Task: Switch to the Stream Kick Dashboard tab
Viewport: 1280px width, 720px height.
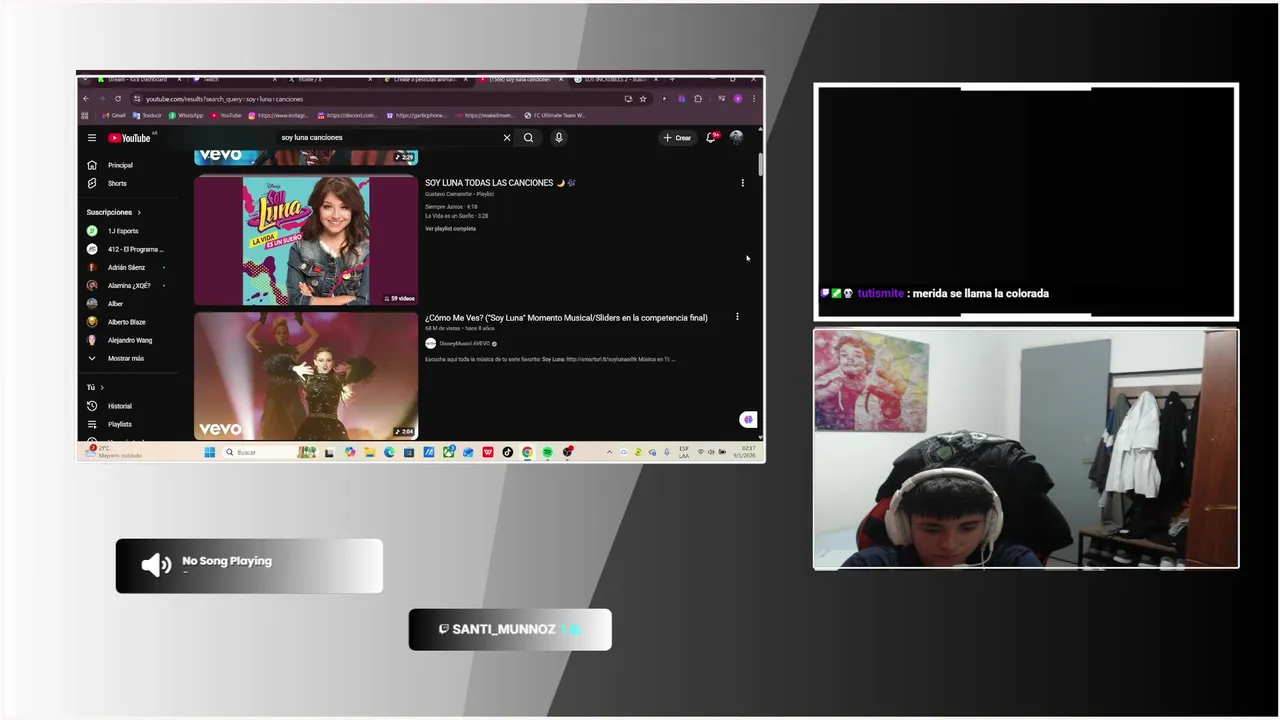Action: tap(137, 79)
